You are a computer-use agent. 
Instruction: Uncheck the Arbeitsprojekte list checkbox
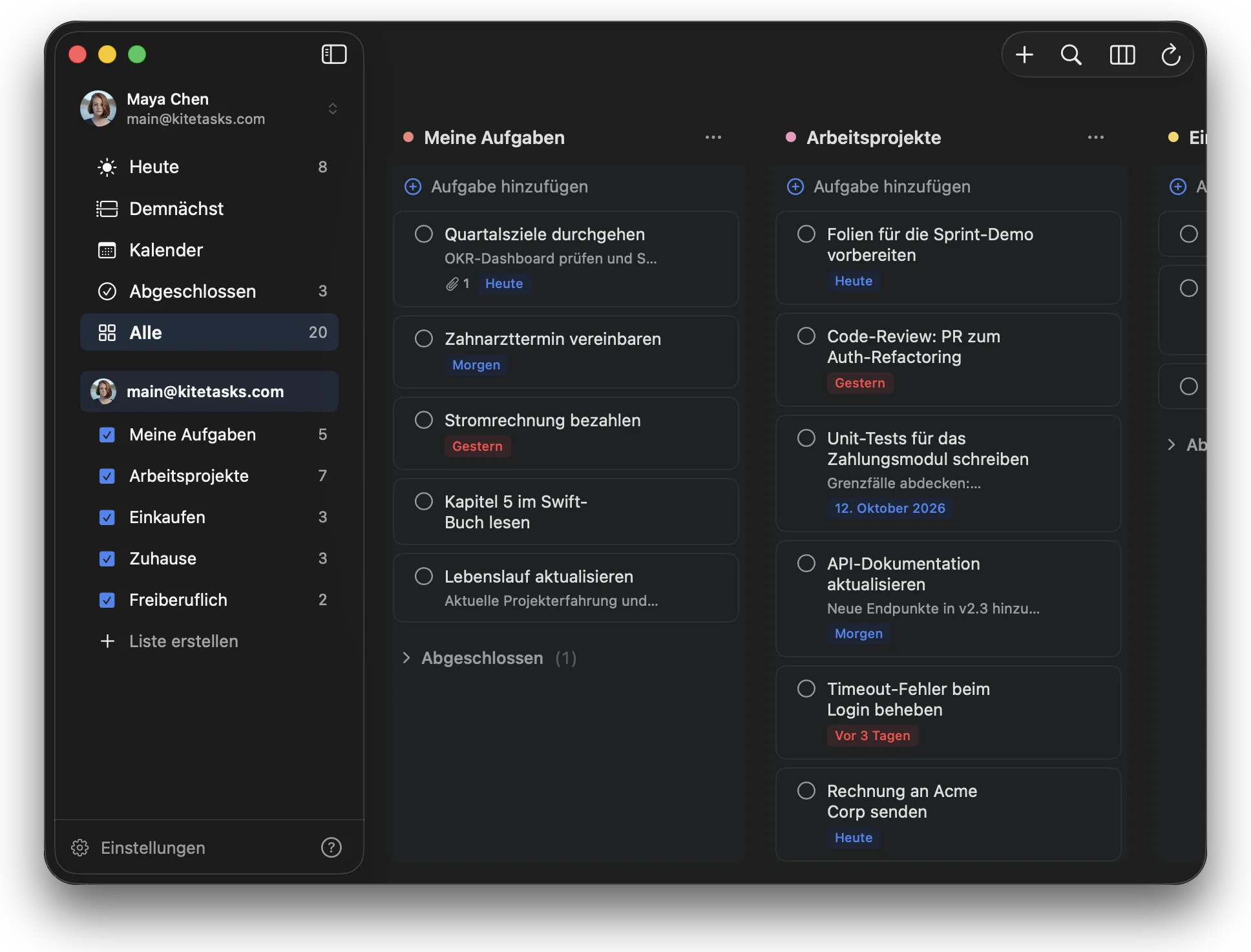pos(107,476)
